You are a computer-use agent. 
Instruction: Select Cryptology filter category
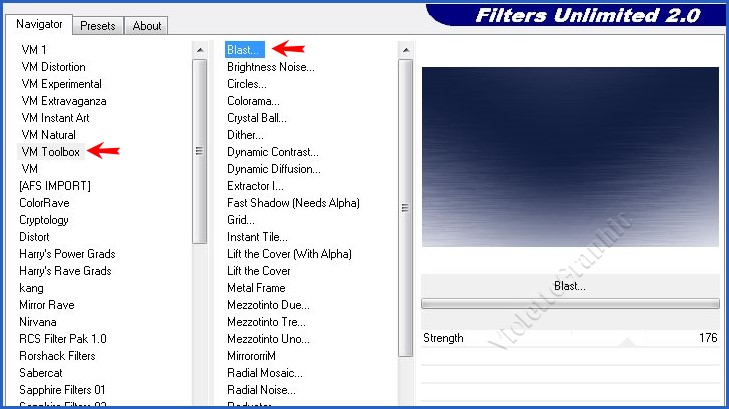point(44,220)
